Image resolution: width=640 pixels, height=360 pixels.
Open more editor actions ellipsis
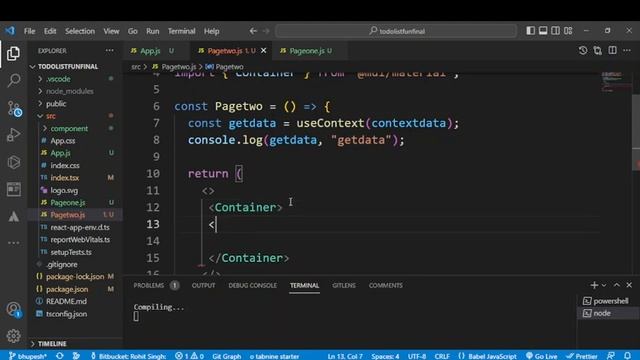coord(627,50)
